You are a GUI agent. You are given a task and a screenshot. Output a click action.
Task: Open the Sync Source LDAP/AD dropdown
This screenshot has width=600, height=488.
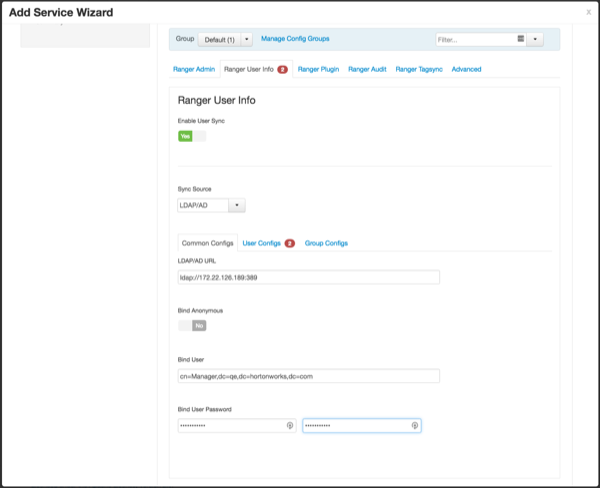pos(210,206)
